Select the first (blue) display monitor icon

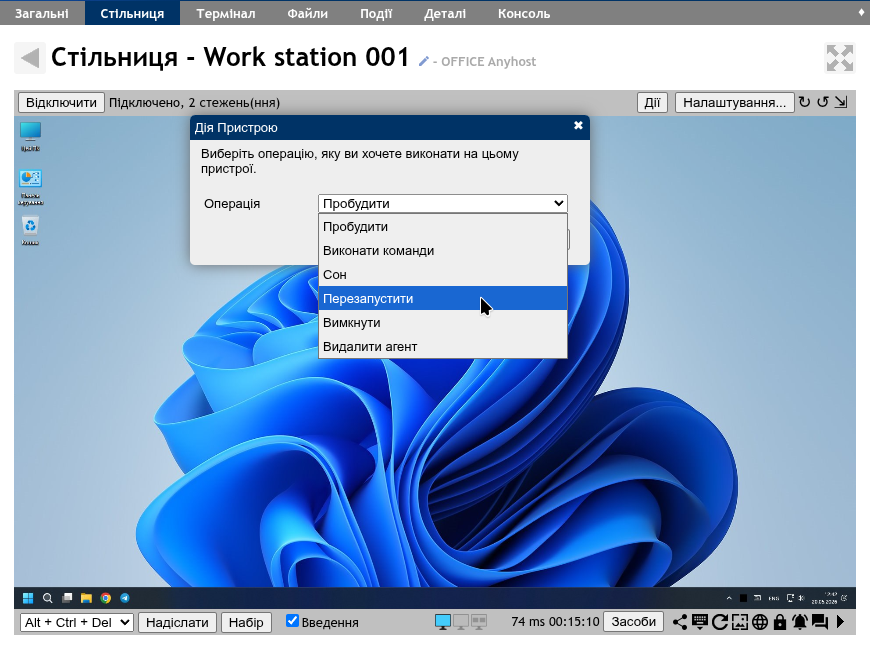tap(443, 622)
